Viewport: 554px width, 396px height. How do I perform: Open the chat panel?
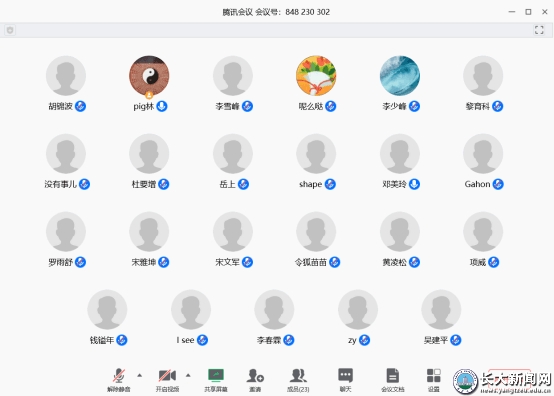[346, 379]
